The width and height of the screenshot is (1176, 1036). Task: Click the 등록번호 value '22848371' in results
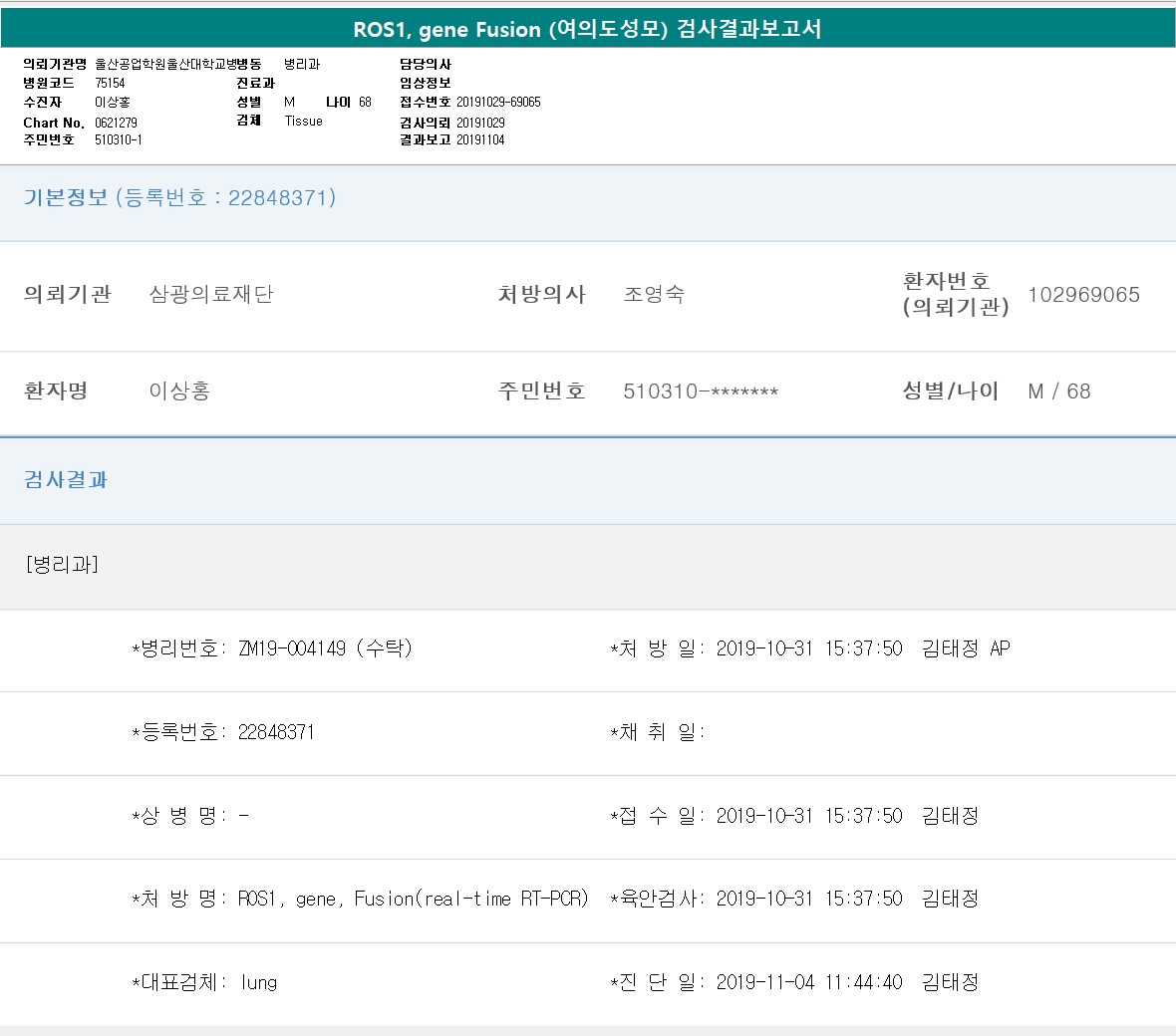click(x=276, y=732)
